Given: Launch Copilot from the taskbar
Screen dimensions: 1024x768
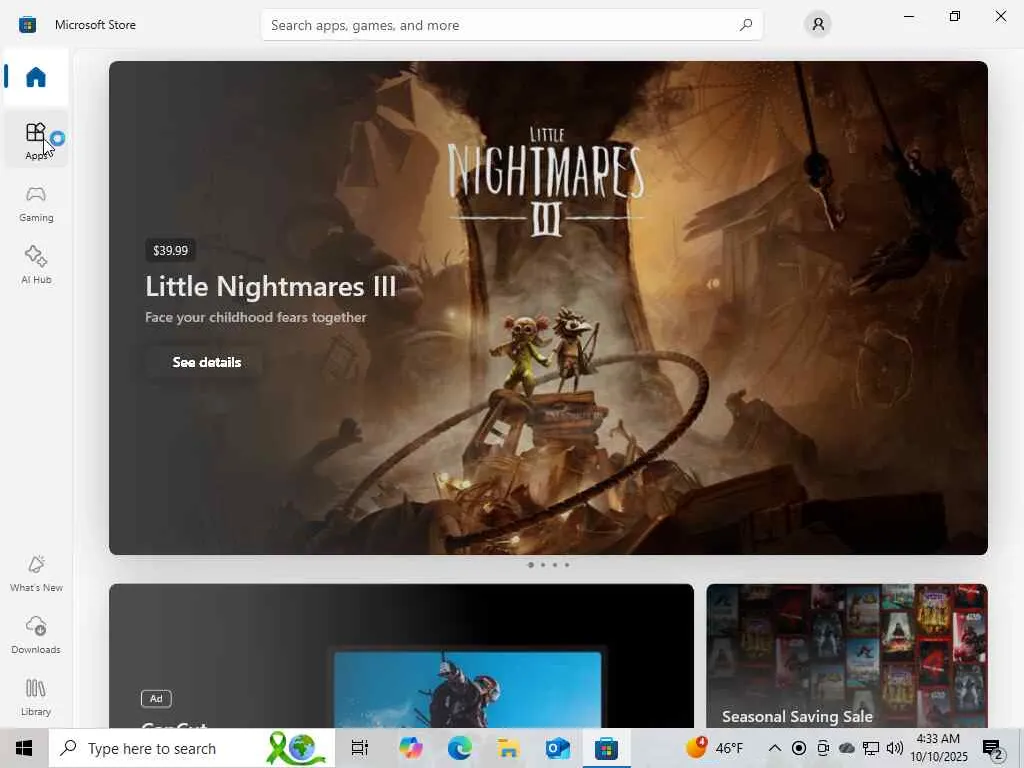Looking at the screenshot, I should [x=410, y=748].
